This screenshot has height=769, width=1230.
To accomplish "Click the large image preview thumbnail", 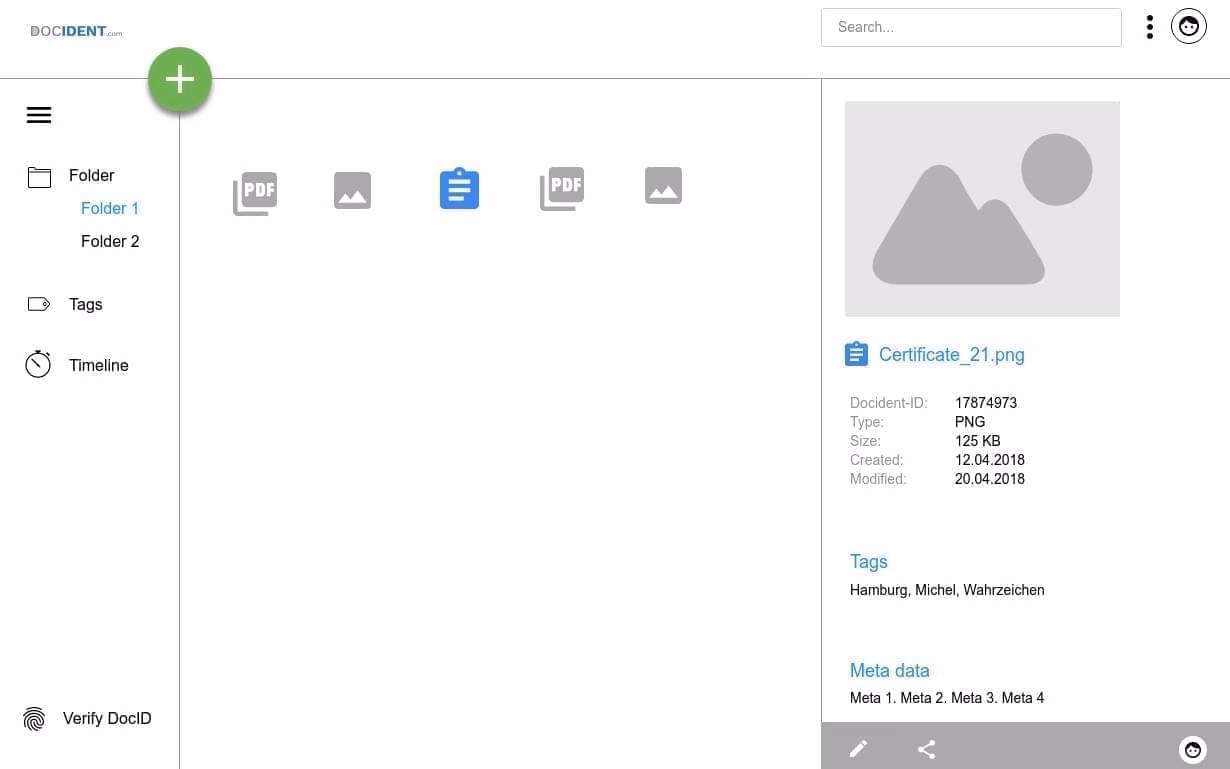I will click(x=982, y=209).
